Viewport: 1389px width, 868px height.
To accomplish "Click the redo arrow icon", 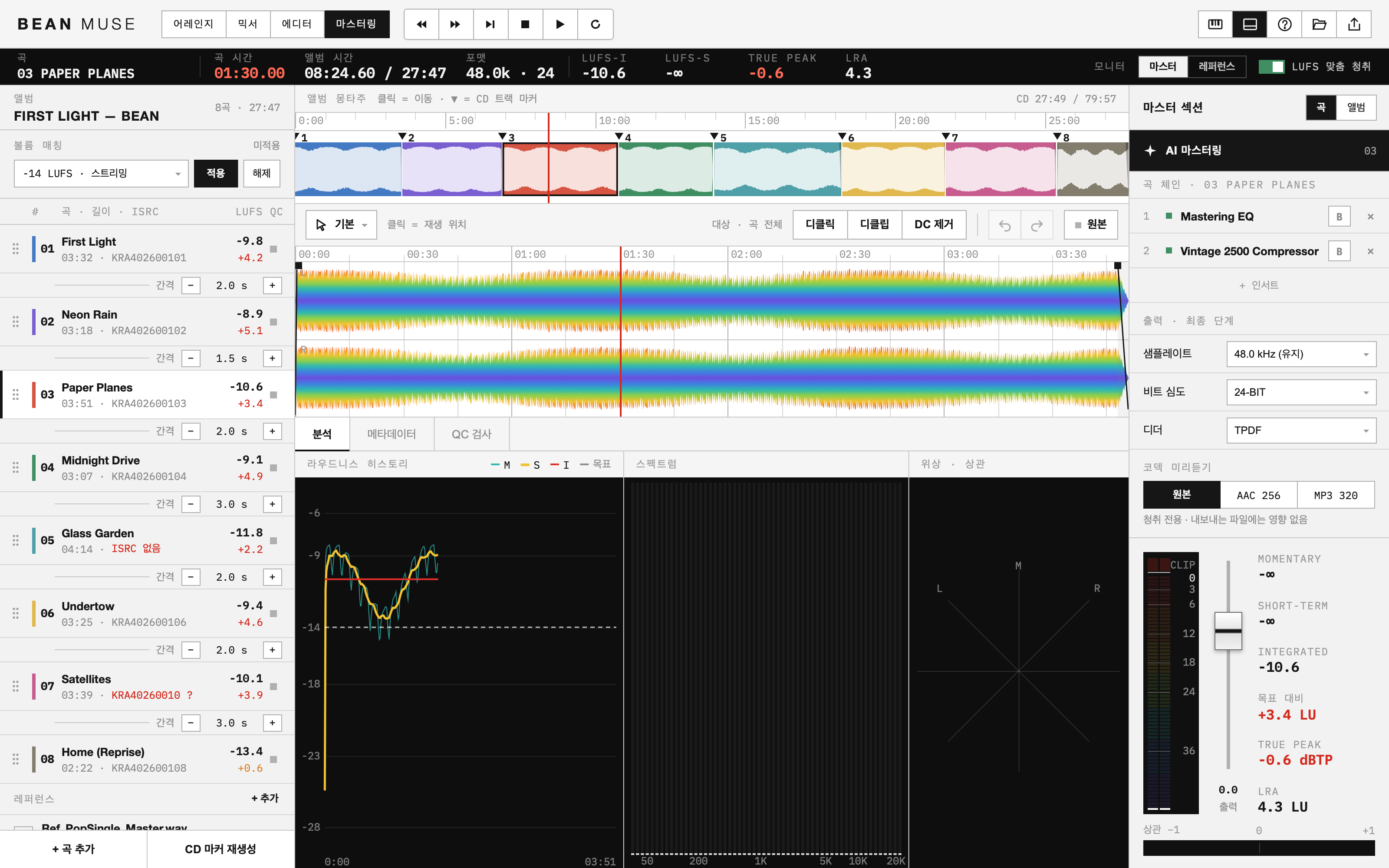I will 1037,225.
